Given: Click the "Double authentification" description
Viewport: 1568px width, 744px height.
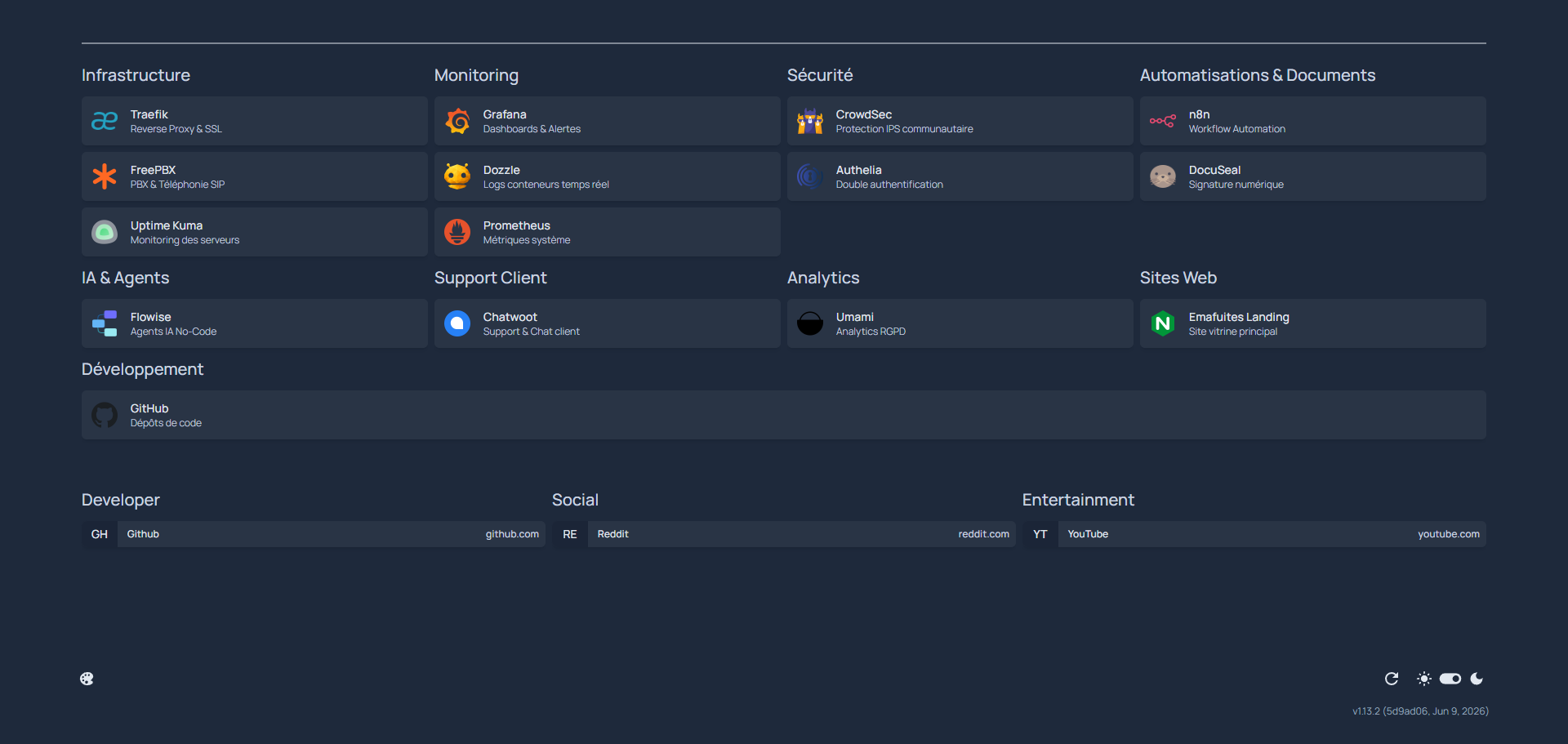Looking at the screenshot, I should point(889,185).
